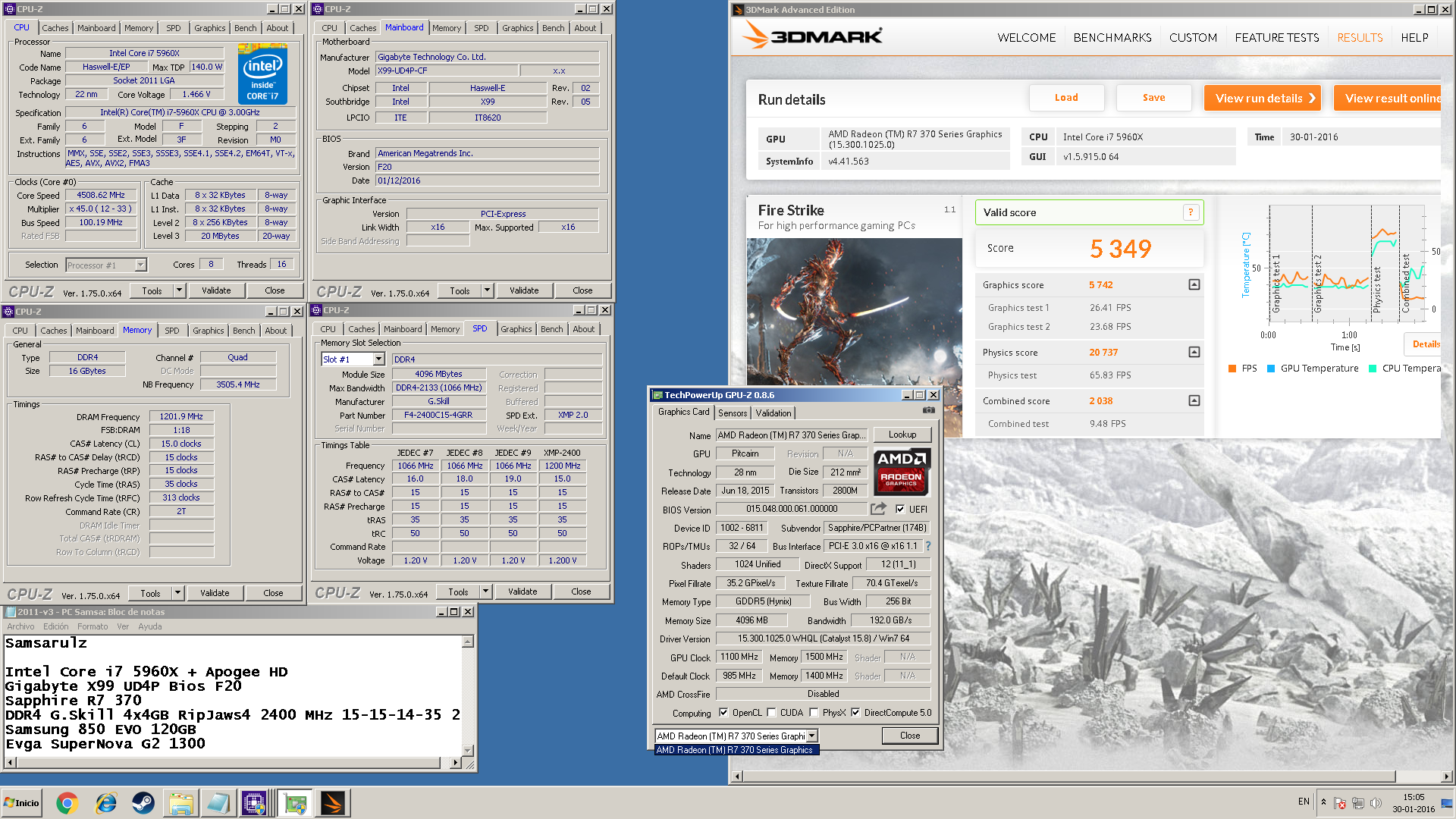
Task: Click the volume speaker icon in the system tray
Action: click(1376, 803)
